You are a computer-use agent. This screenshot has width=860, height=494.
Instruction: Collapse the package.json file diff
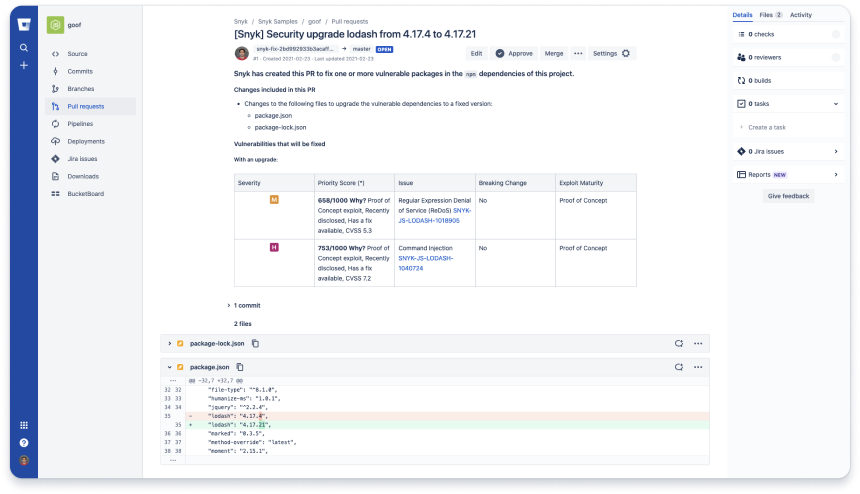[170, 367]
